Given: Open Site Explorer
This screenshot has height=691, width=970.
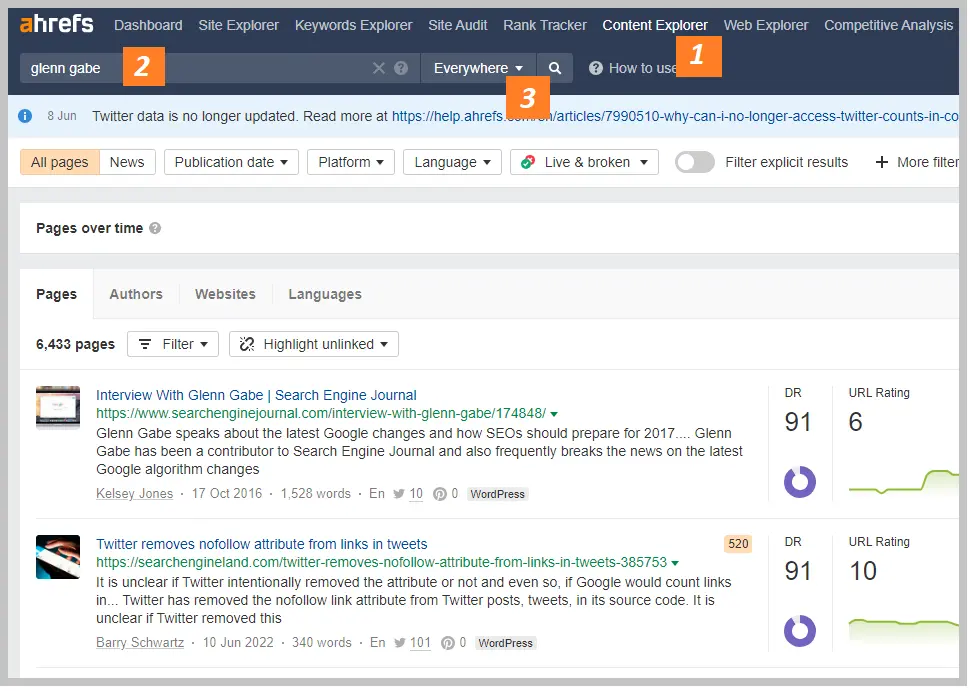Looking at the screenshot, I should (238, 25).
